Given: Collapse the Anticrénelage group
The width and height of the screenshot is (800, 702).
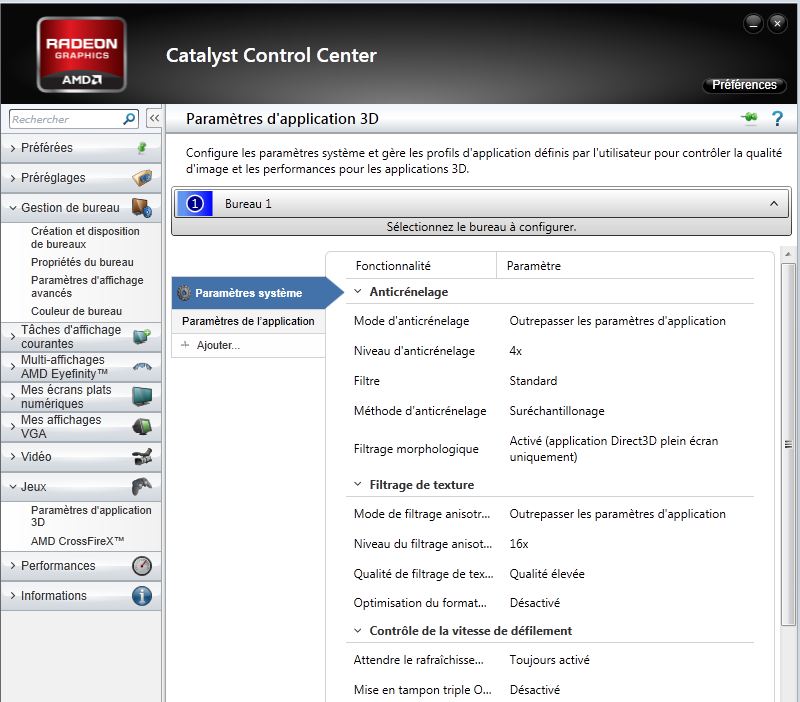Looking at the screenshot, I should click(358, 291).
